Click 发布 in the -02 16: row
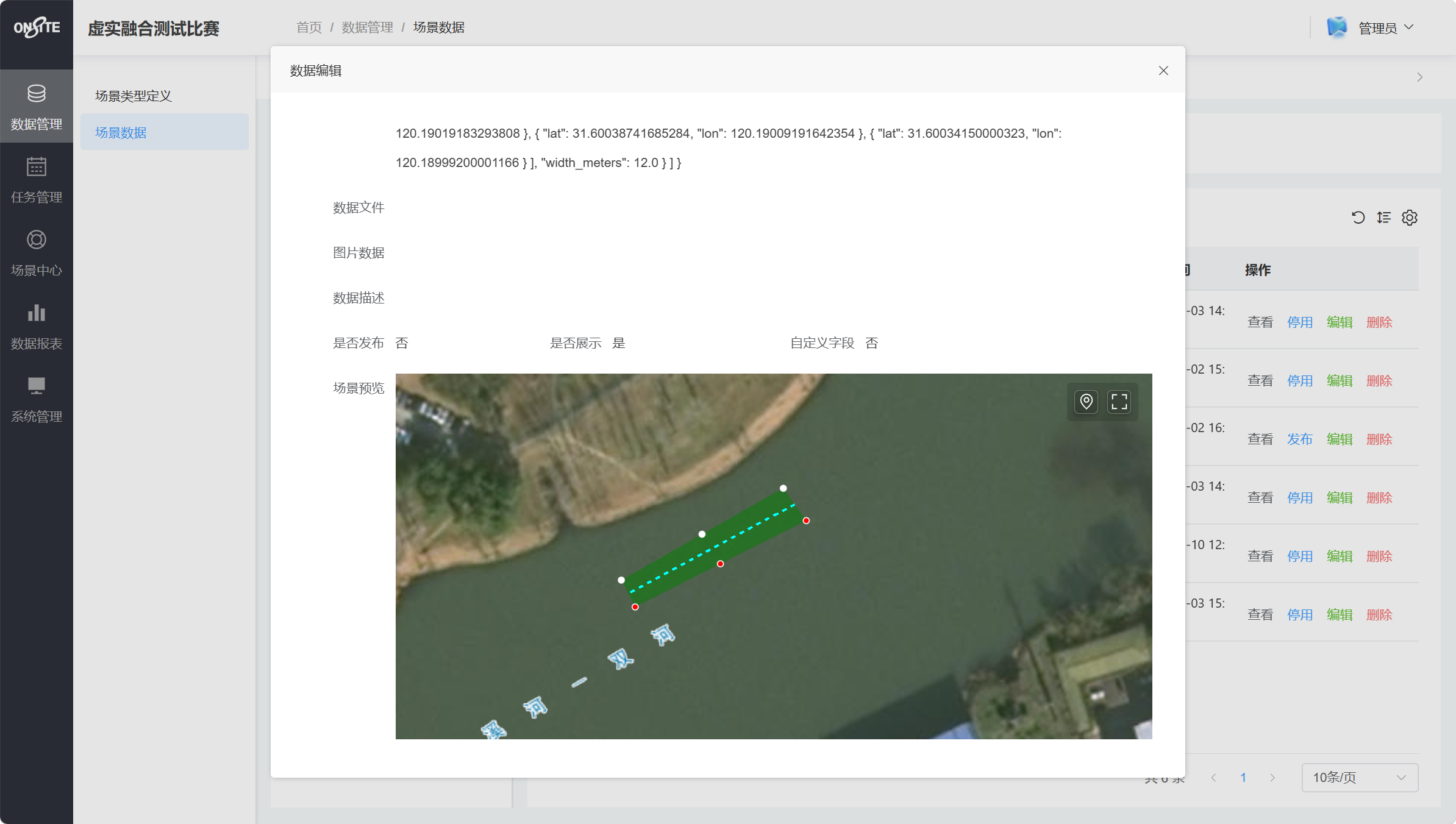1456x824 pixels. click(x=1300, y=439)
